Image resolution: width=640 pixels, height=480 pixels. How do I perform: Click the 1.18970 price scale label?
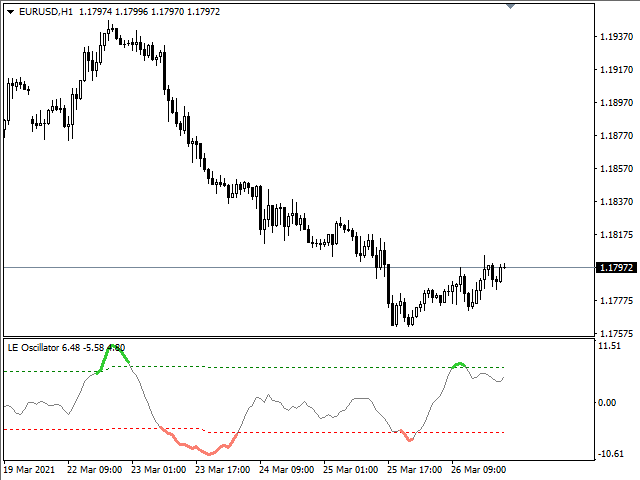point(616,102)
